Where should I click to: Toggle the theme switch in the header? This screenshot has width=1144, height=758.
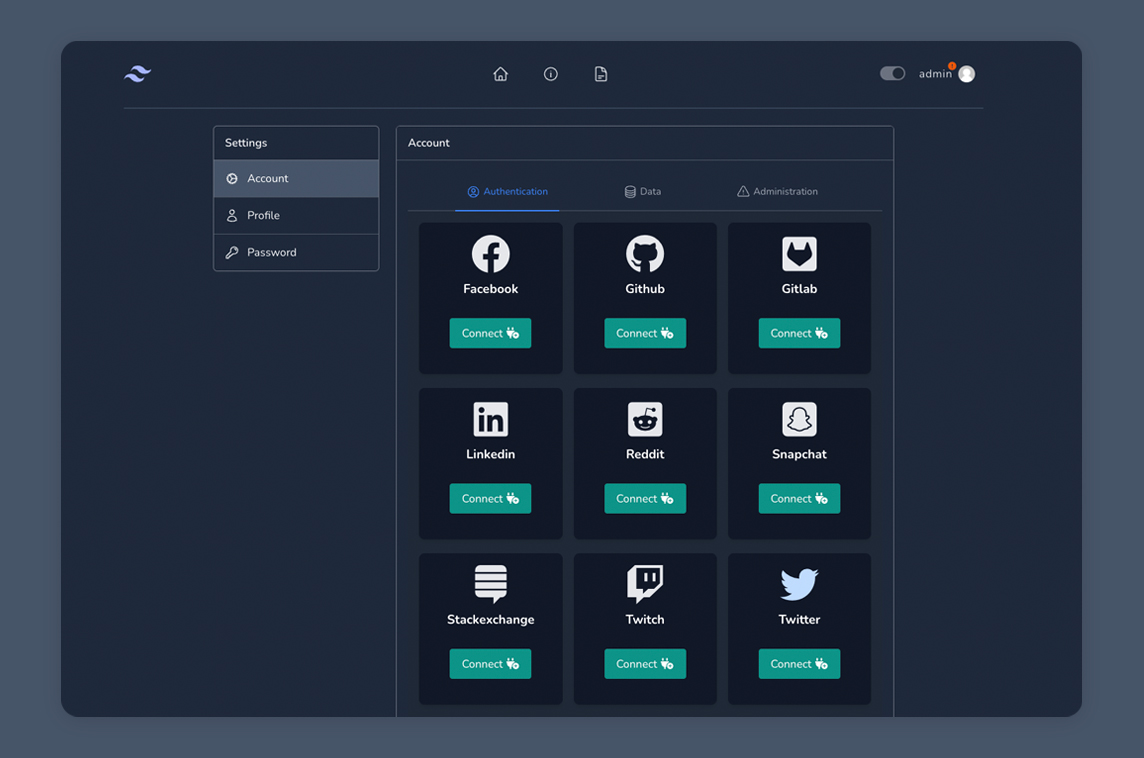click(892, 72)
